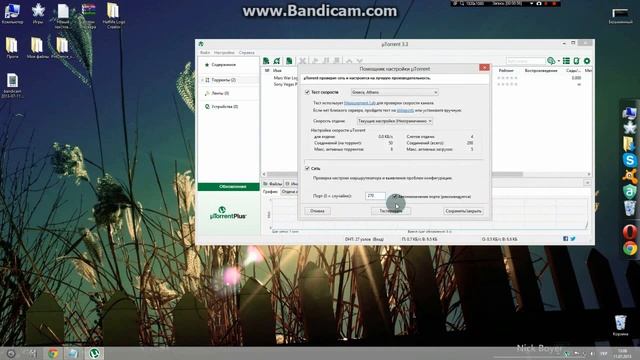Click the Рейтинг column header

[506, 71]
